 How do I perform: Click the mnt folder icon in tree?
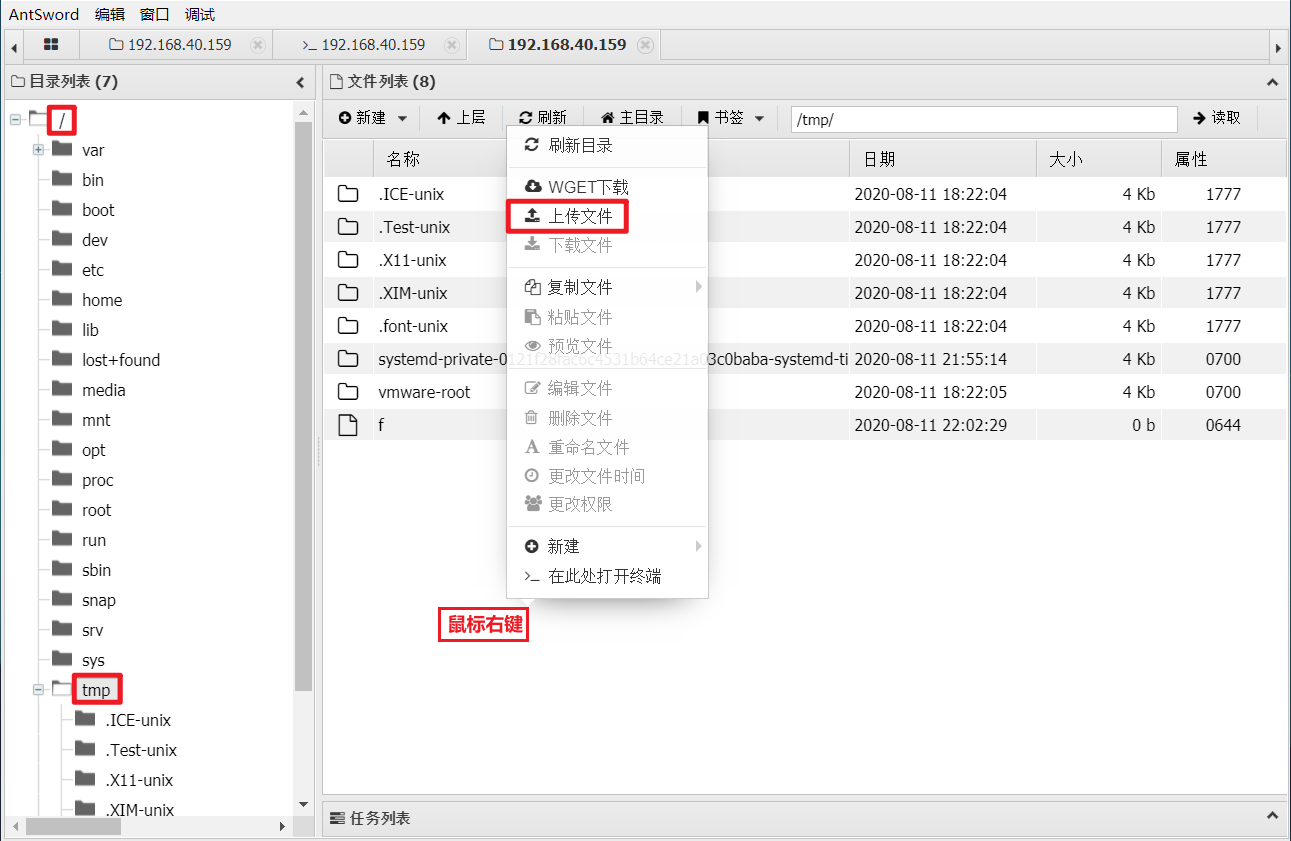click(x=62, y=419)
